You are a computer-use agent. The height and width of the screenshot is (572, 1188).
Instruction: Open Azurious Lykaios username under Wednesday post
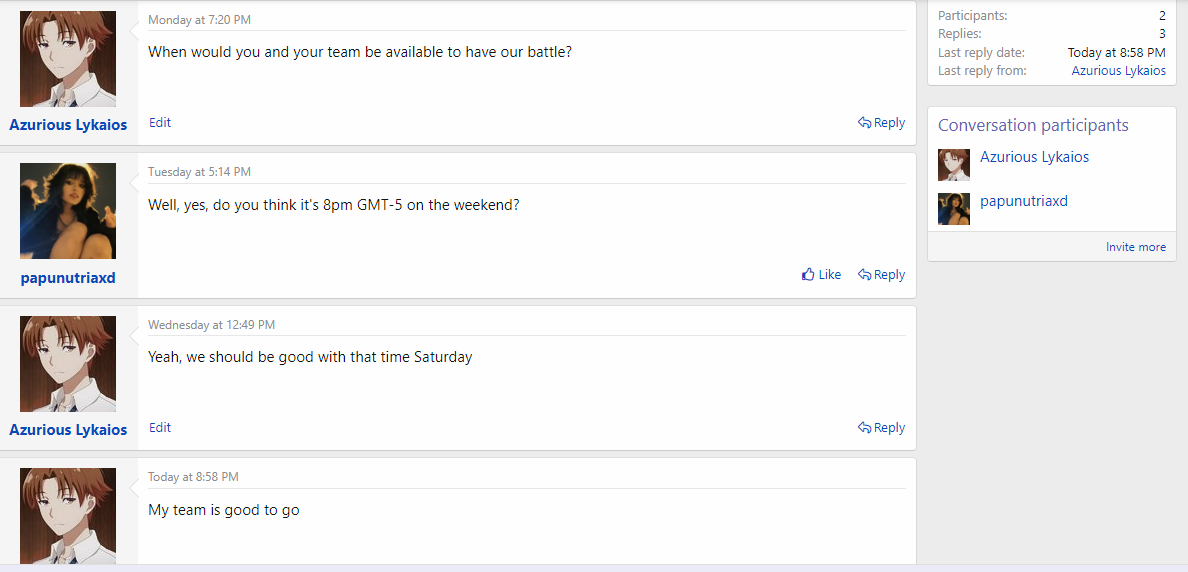[x=68, y=430]
